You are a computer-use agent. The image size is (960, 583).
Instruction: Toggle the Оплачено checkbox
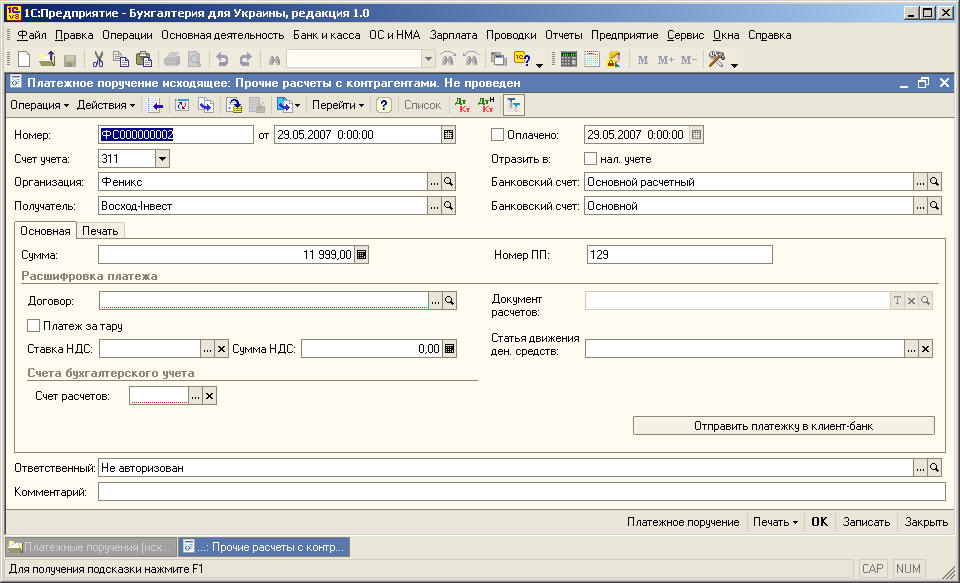click(498, 135)
